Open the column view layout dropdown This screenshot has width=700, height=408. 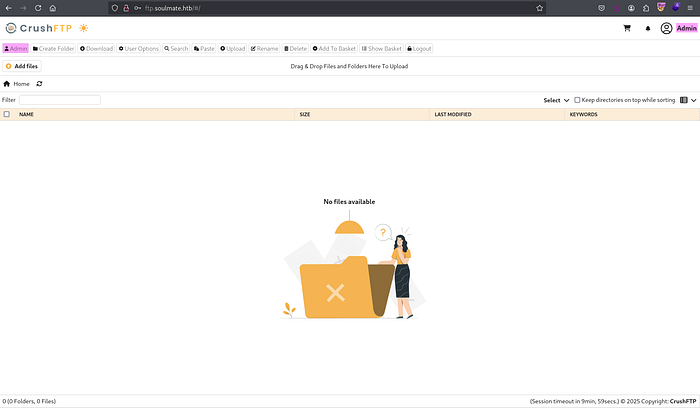(x=688, y=100)
